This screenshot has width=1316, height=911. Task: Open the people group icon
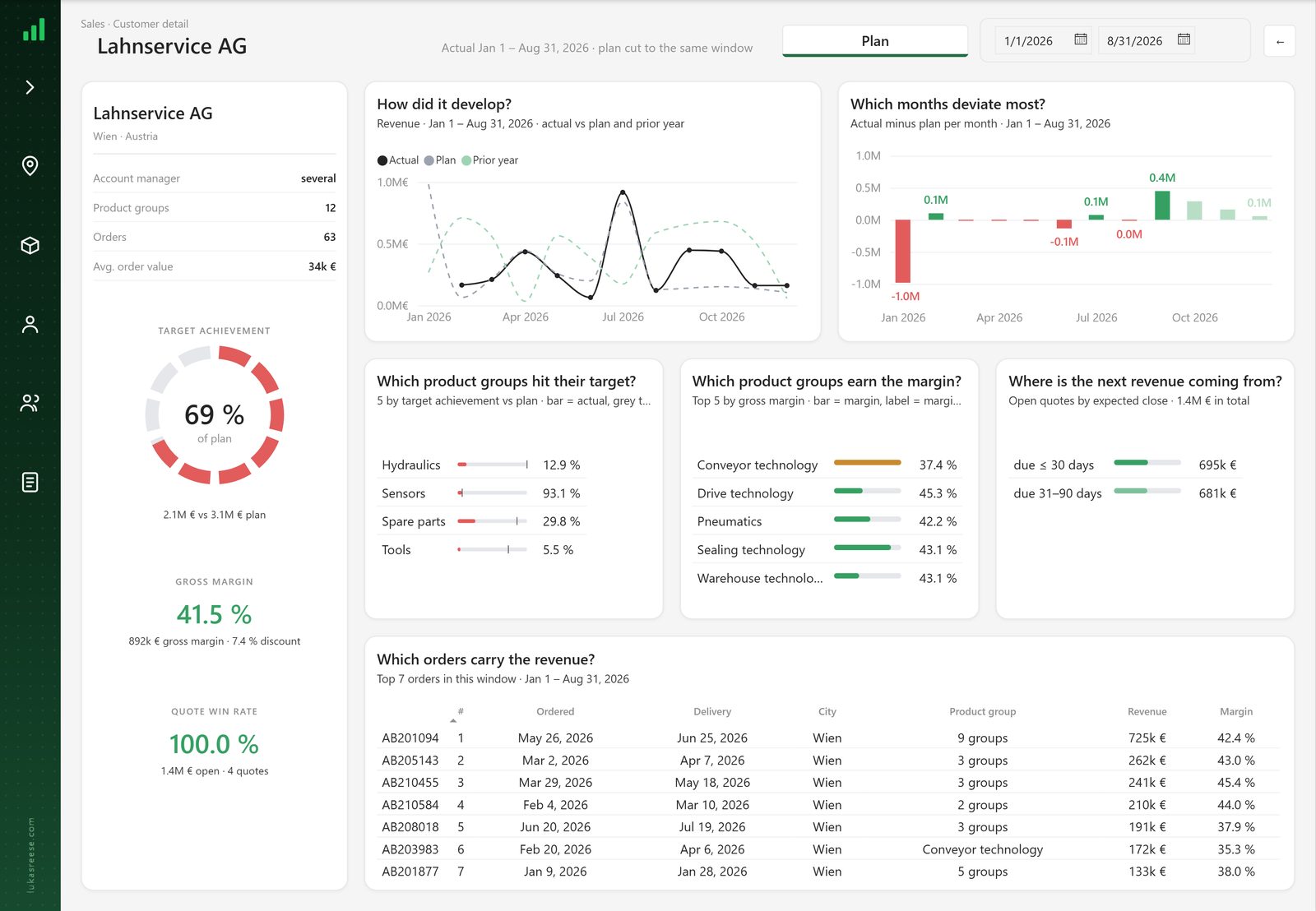[x=30, y=403]
